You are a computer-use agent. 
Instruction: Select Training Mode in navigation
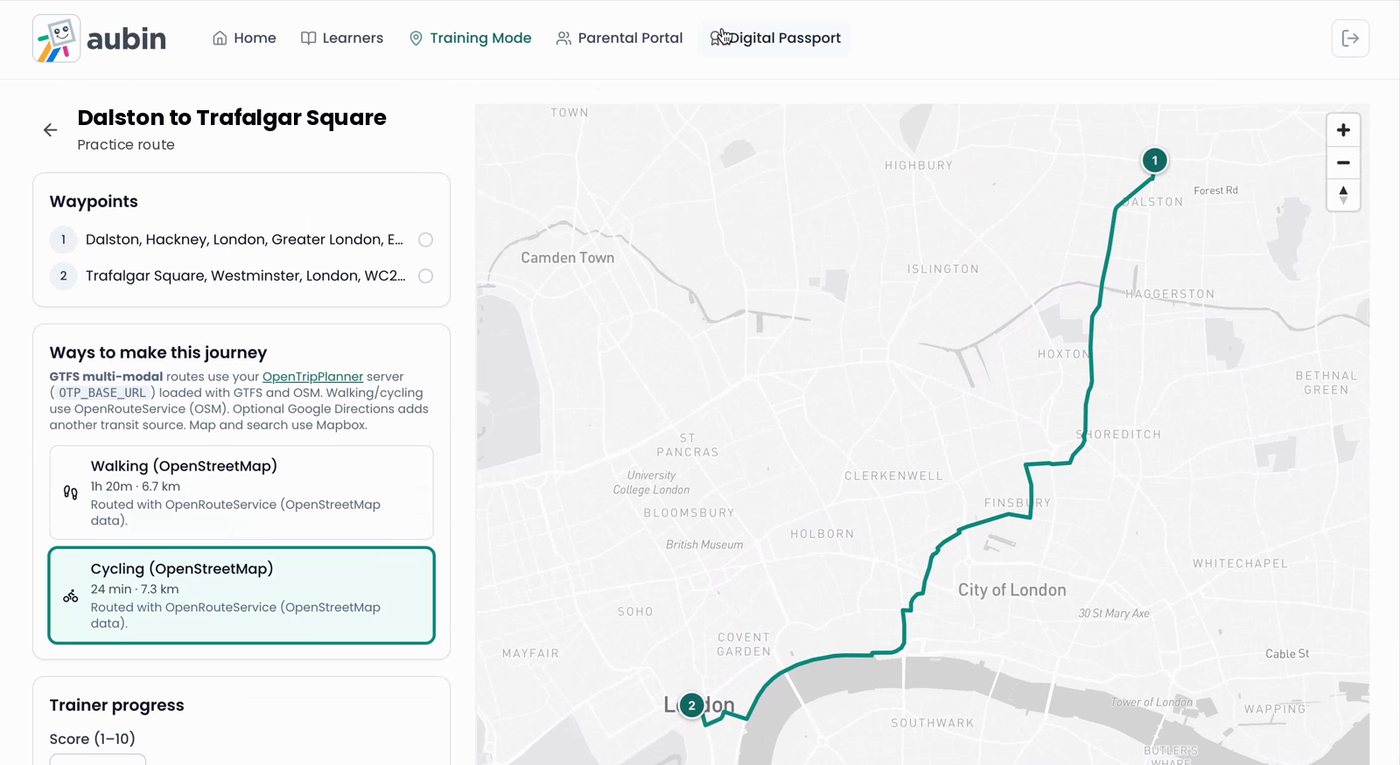coord(470,38)
